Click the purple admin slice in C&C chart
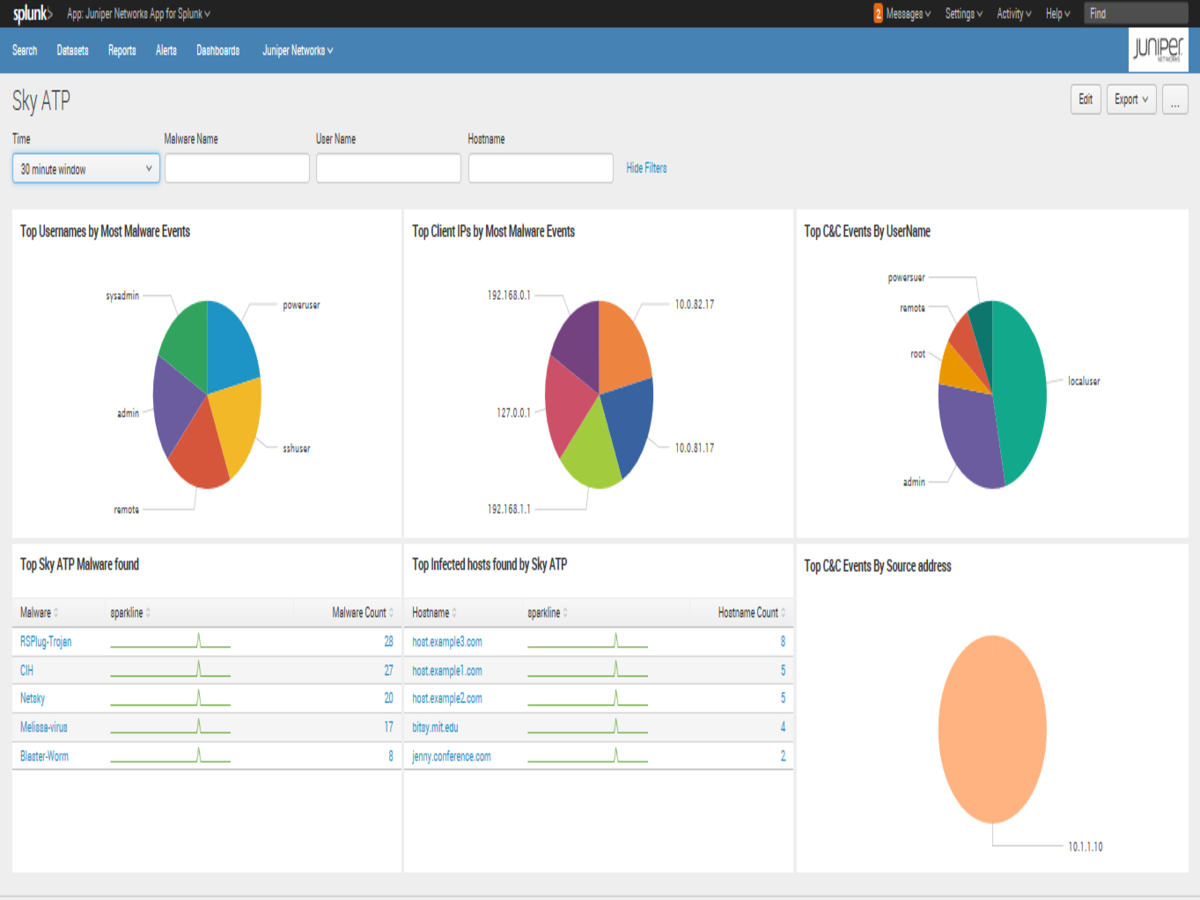 (968, 435)
